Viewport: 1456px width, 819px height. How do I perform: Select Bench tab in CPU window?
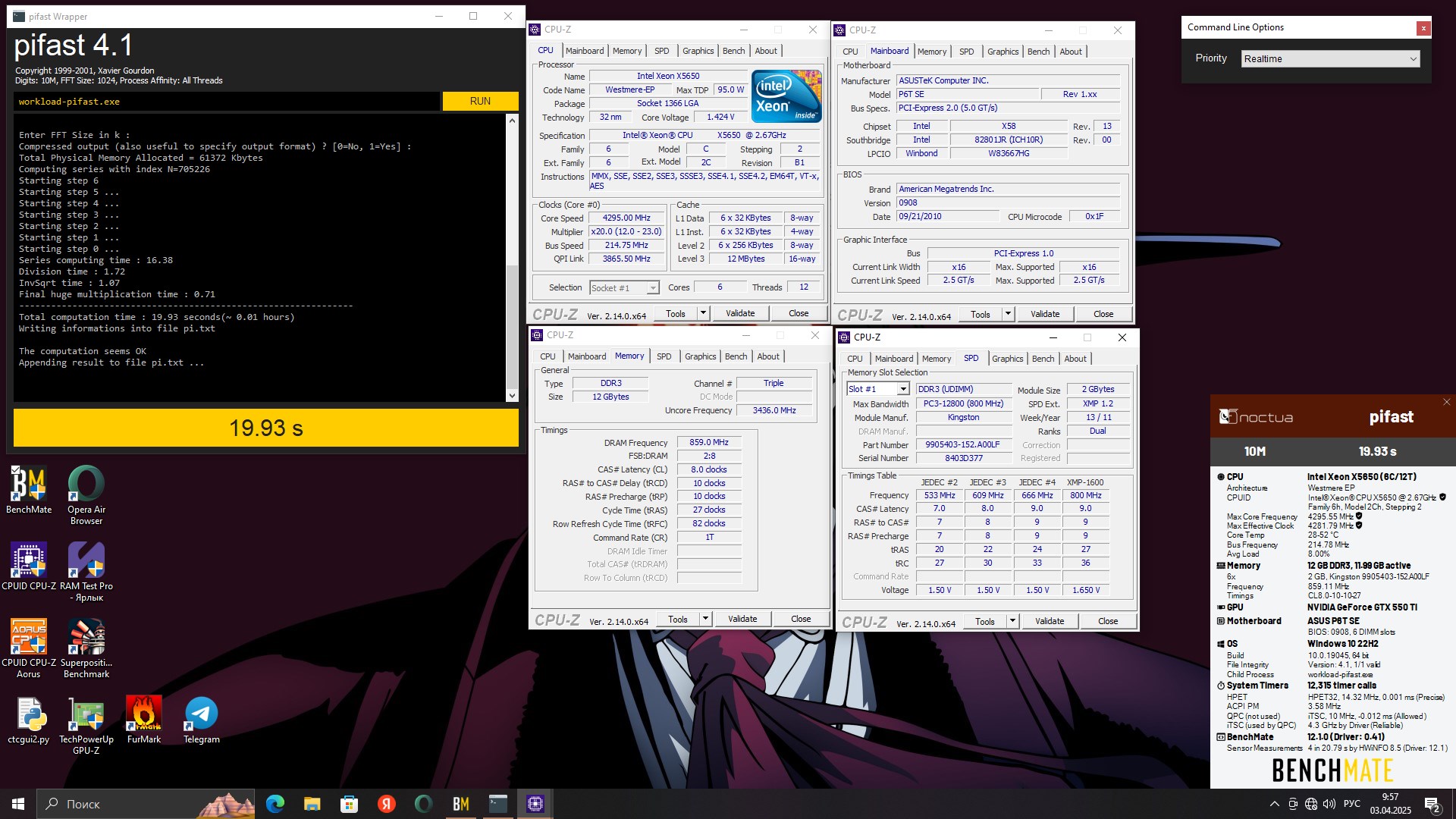point(733,51)
